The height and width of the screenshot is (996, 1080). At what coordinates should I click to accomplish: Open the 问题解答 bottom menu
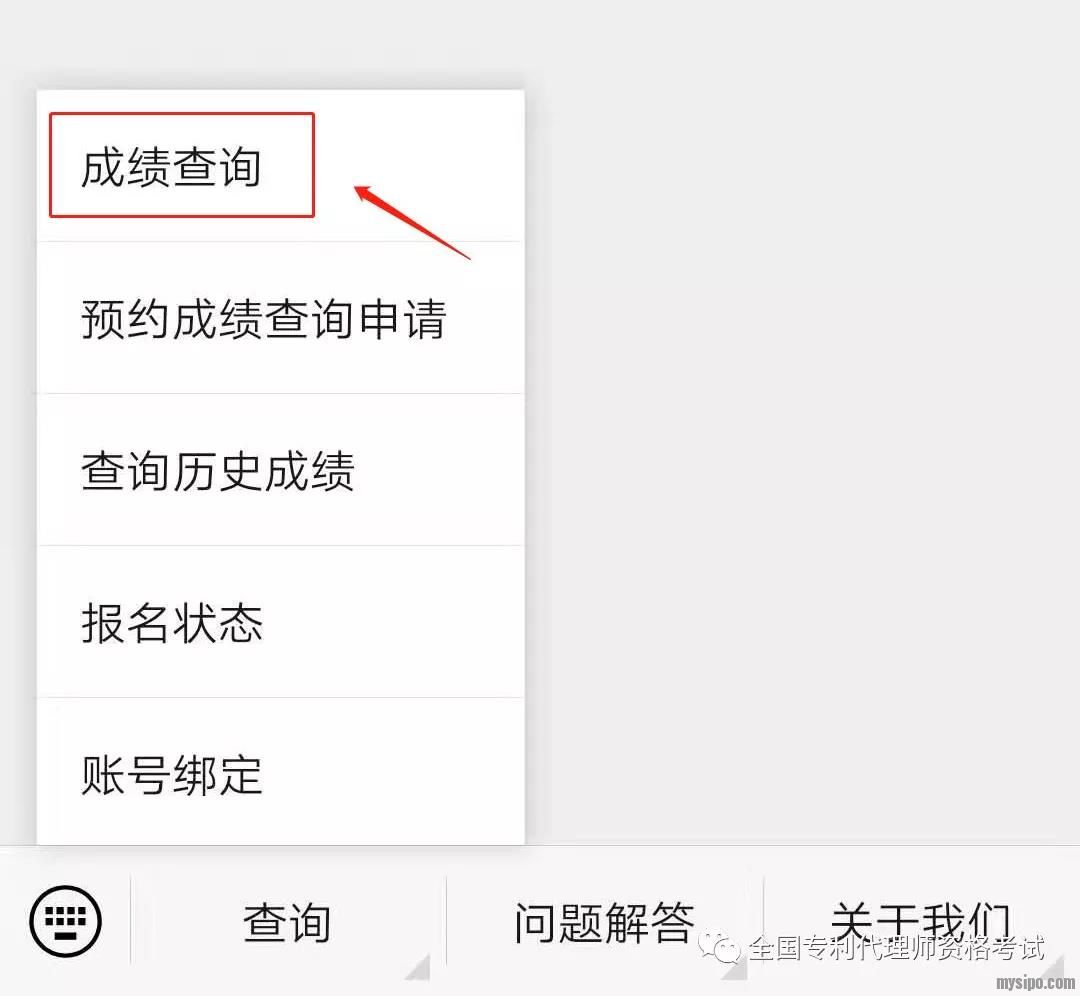(604, 922)
